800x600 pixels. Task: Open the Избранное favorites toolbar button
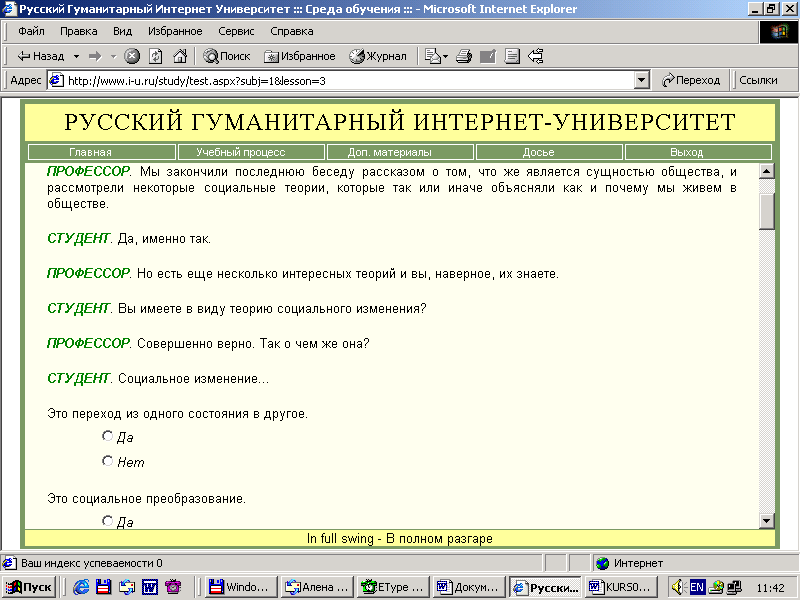[x=299, y=56]
